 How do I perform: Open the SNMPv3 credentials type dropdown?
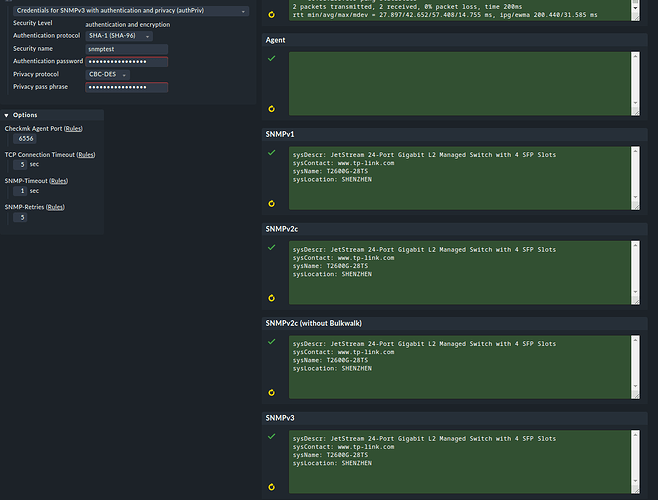(132, 11)
